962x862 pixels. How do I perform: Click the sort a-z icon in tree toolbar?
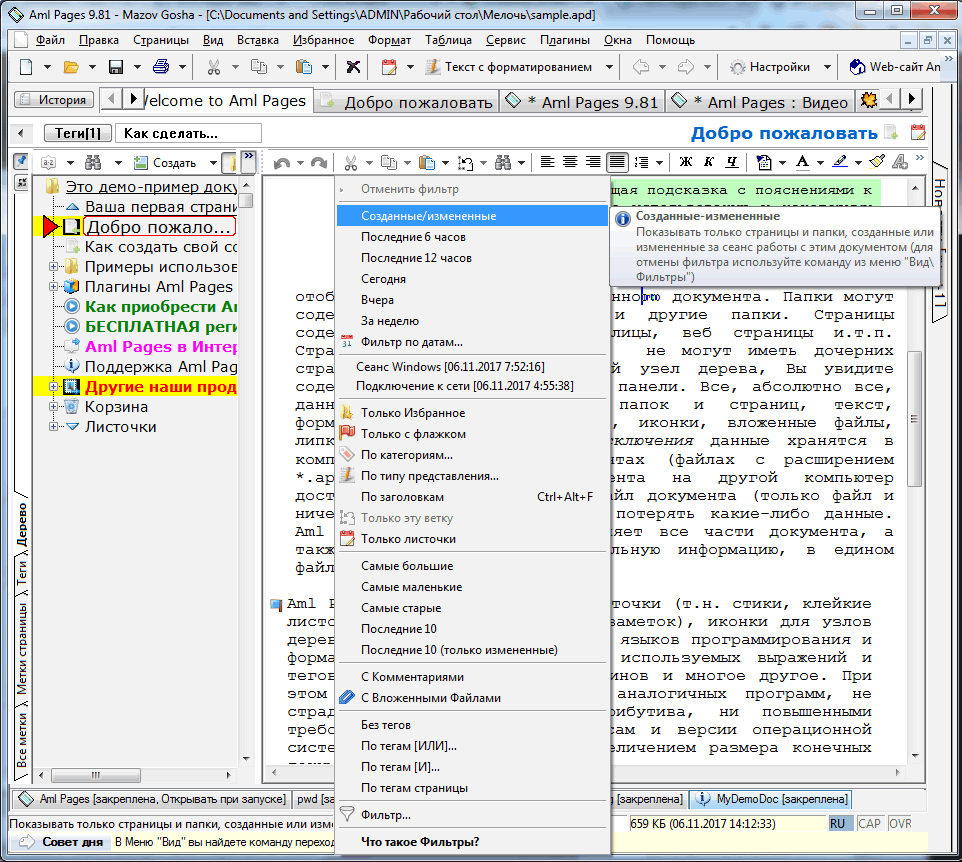(x=48, y=163)
